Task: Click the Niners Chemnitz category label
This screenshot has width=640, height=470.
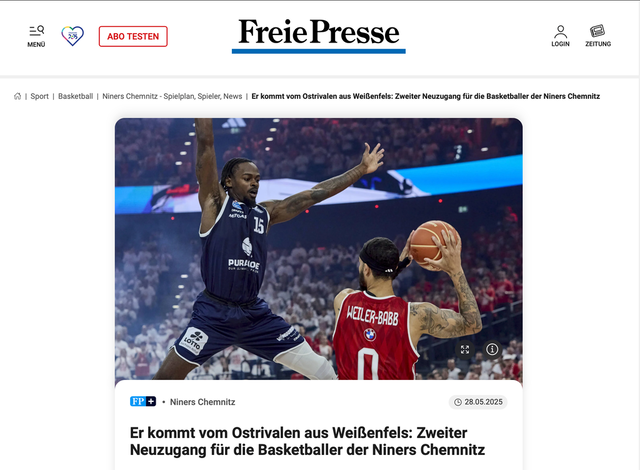Action: click(202, 402)
